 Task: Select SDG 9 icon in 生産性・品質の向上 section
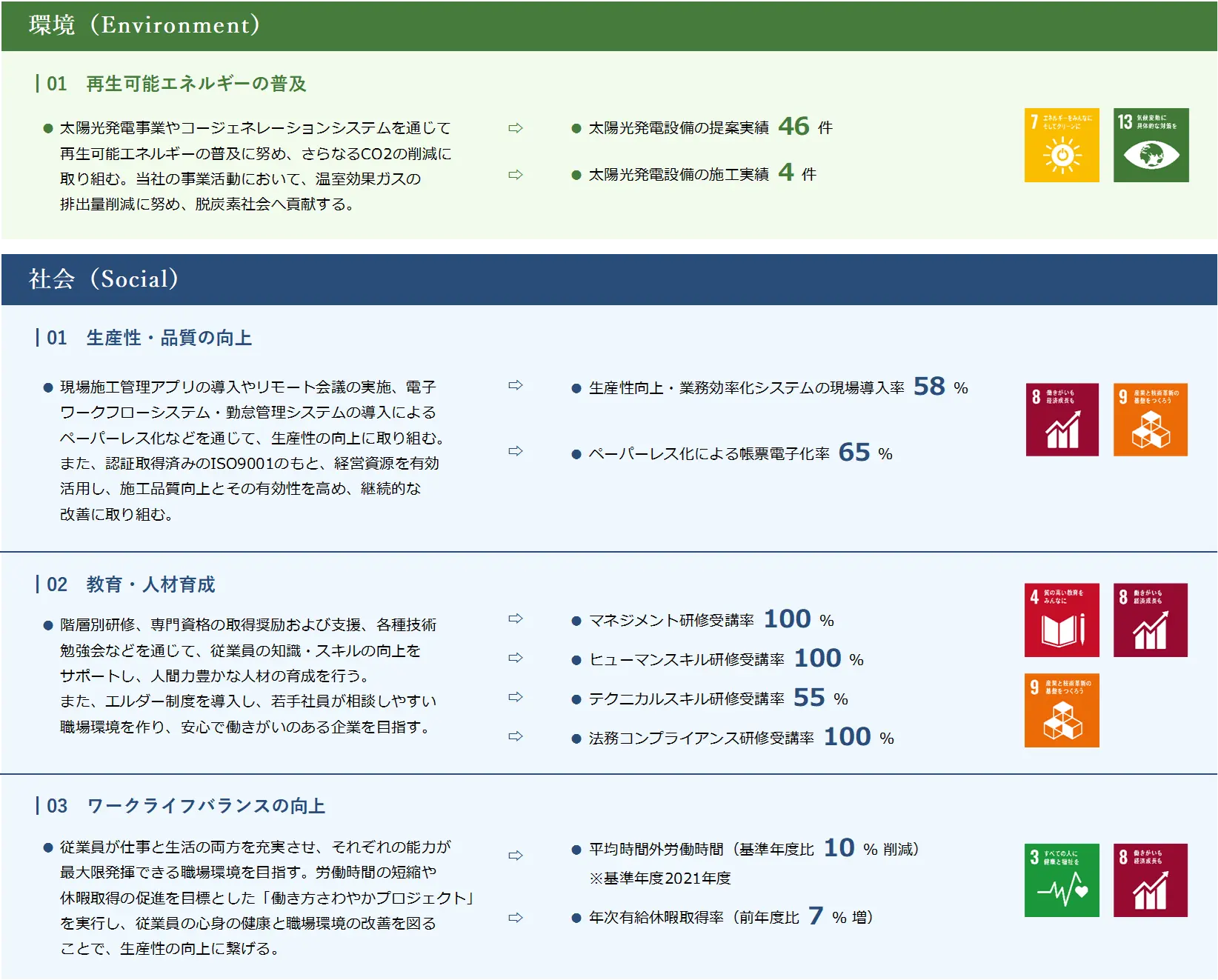click(1150, 419)
